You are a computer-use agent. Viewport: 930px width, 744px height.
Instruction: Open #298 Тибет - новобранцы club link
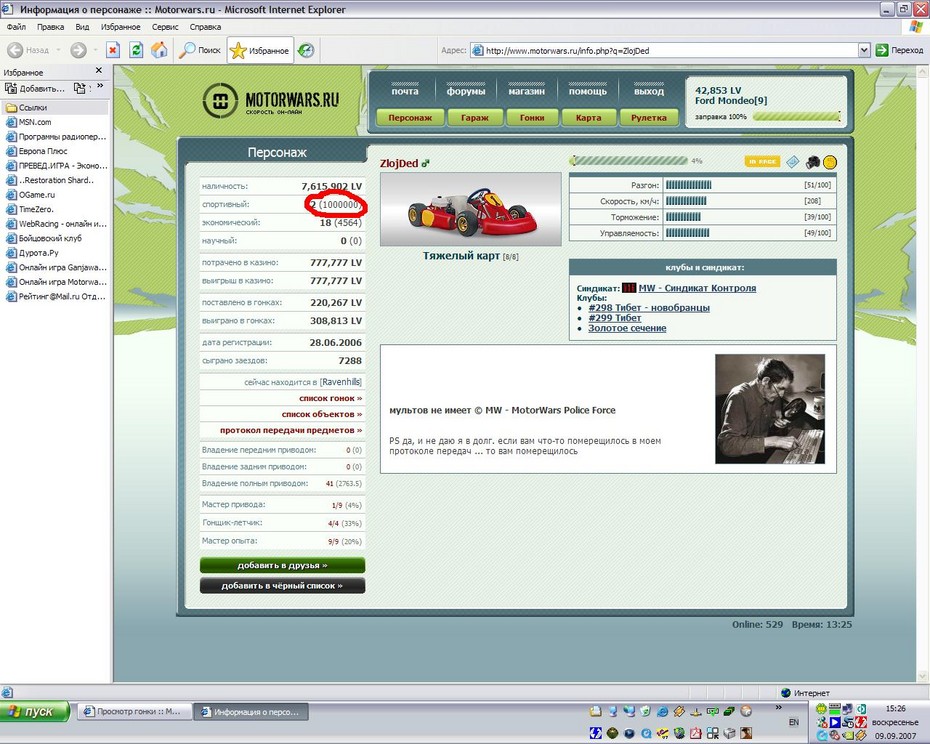[x=649, y=307]
